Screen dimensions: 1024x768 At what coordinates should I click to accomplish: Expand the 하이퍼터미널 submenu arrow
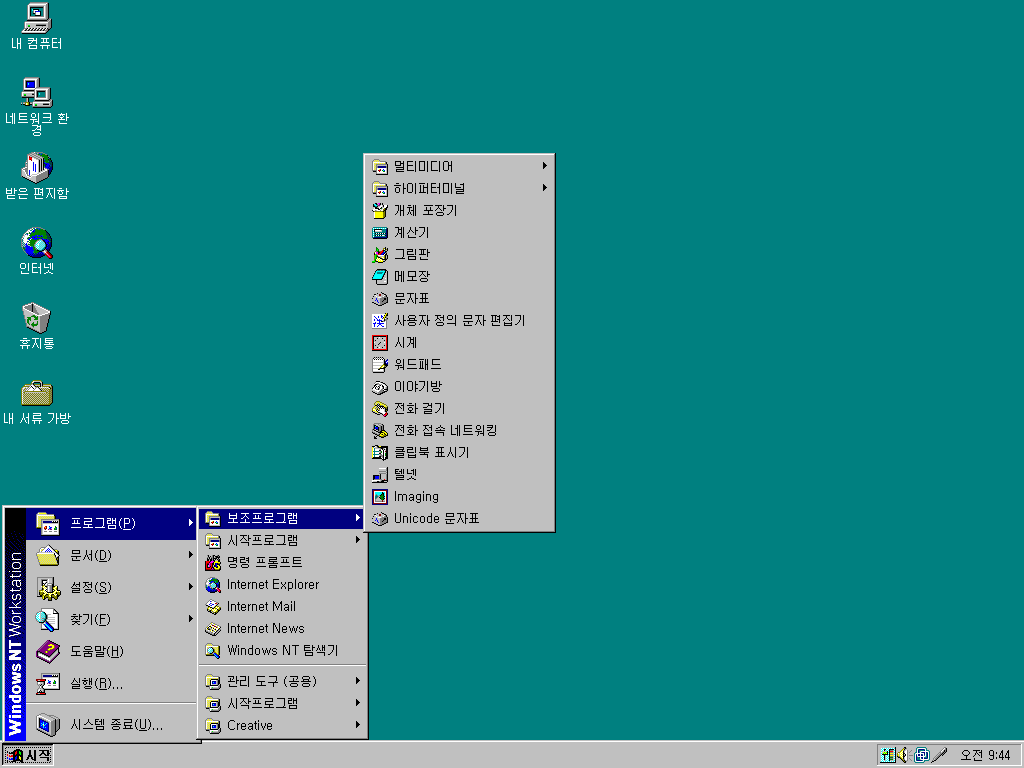[545, 188]
